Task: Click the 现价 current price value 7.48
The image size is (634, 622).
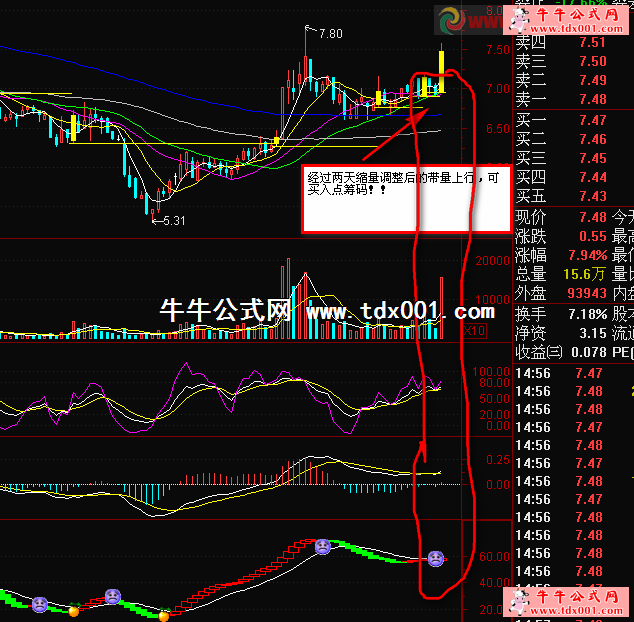Action: 593,218
